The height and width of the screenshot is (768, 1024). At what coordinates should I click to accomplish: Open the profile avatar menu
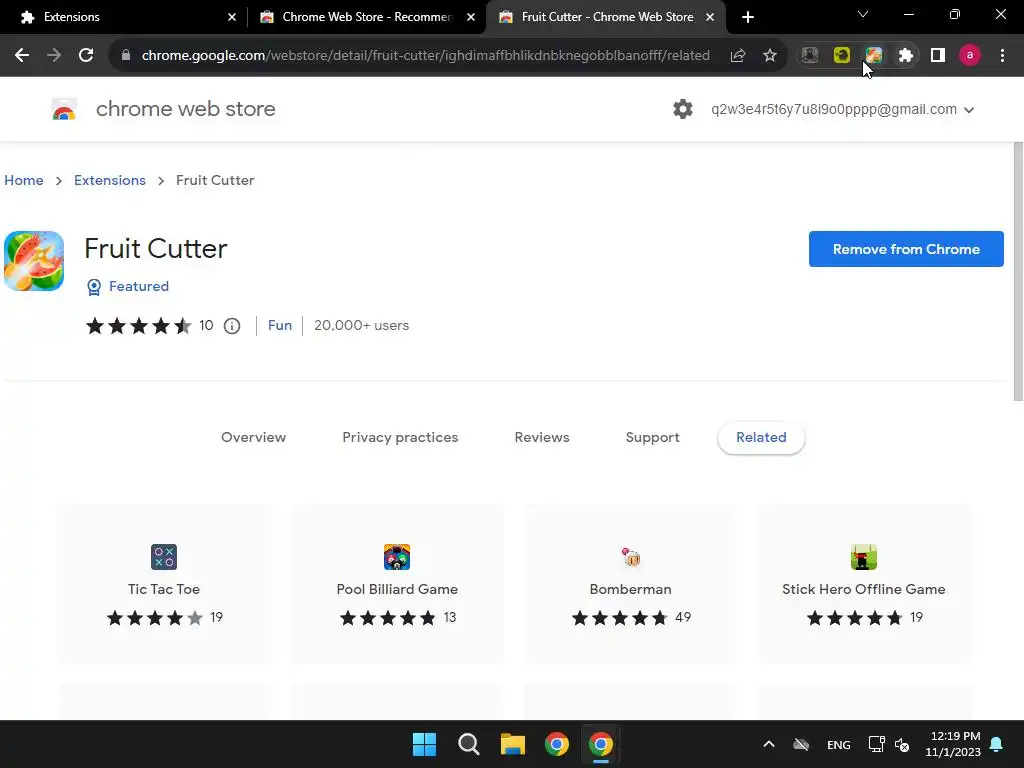point(970,56)
